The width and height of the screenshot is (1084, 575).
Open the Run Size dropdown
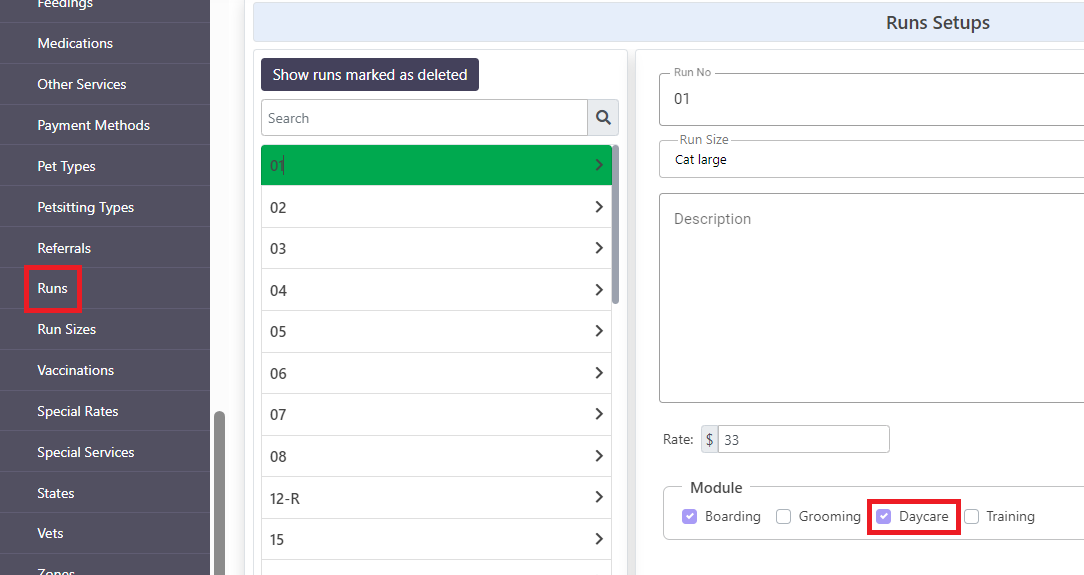point(871,160)
